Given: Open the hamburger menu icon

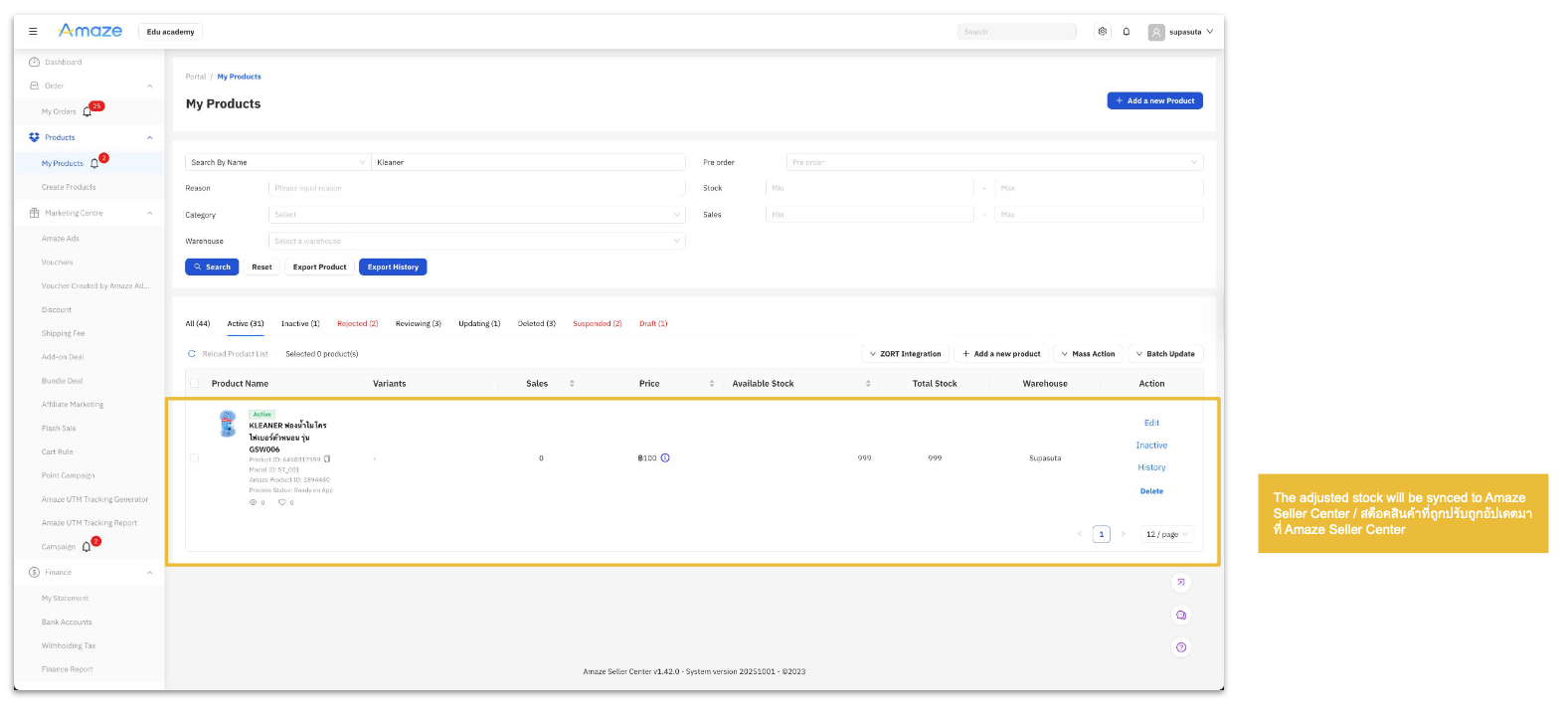Looking at the screenshot, I should point(33,32).
